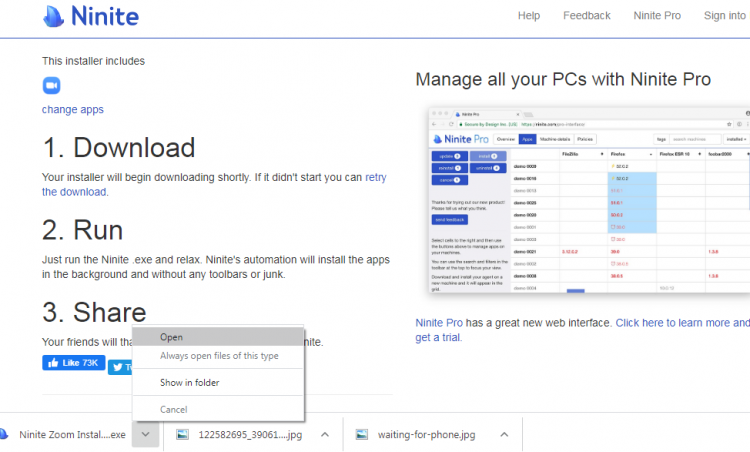The width and height of the screenshot is (750, 452).
Task: Go to Ninite Pro in the header
Action: [x=657, y=16]
